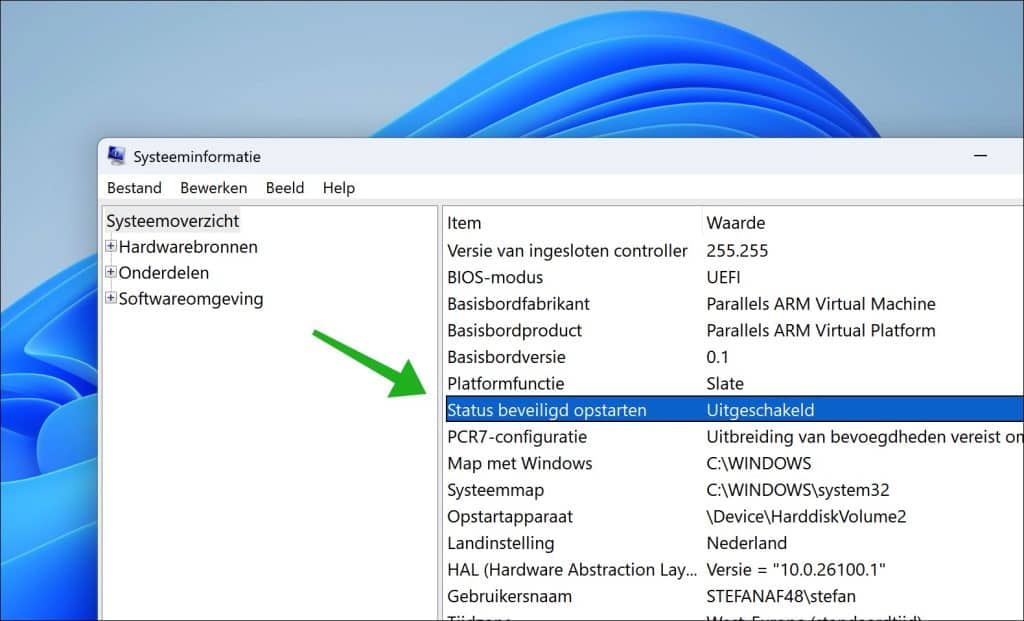Select the Gebruikersnaam row
This screenshot has width=1024, height=621.
[x=507, y=596]
